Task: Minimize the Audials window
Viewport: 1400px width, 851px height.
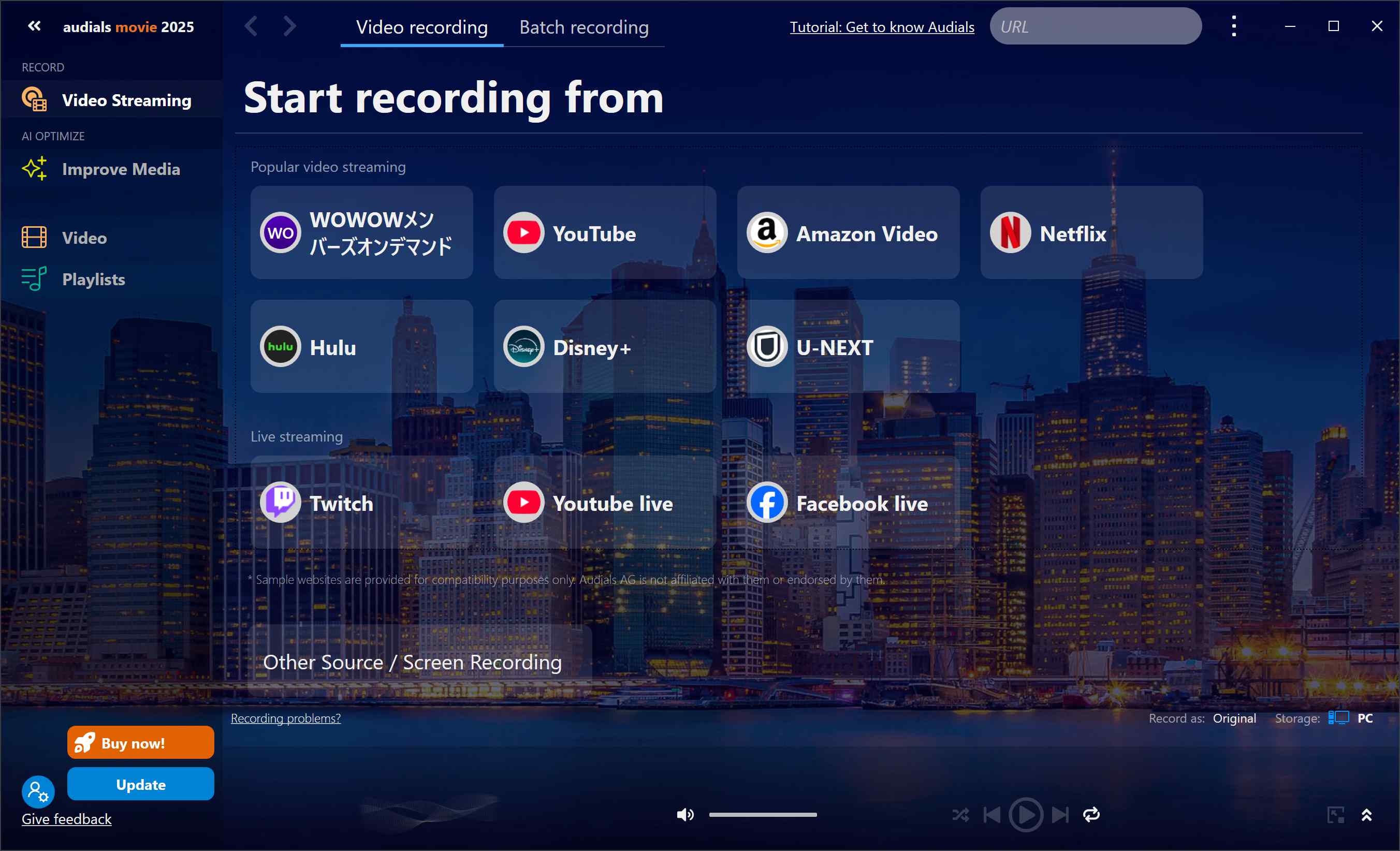Action: click(1290, 26)
